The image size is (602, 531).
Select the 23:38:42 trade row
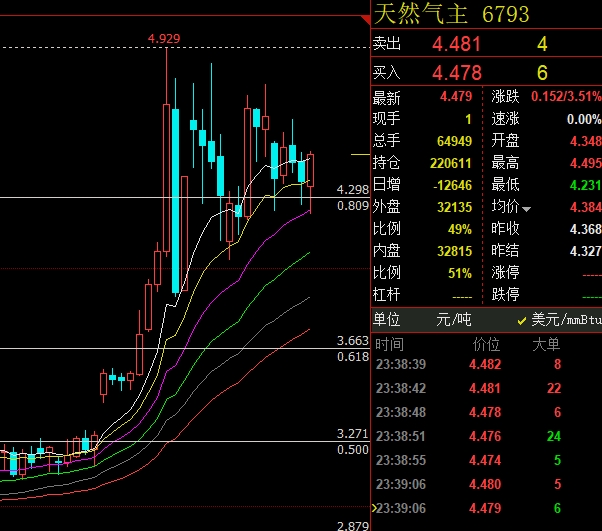click(x=486, y=388)
